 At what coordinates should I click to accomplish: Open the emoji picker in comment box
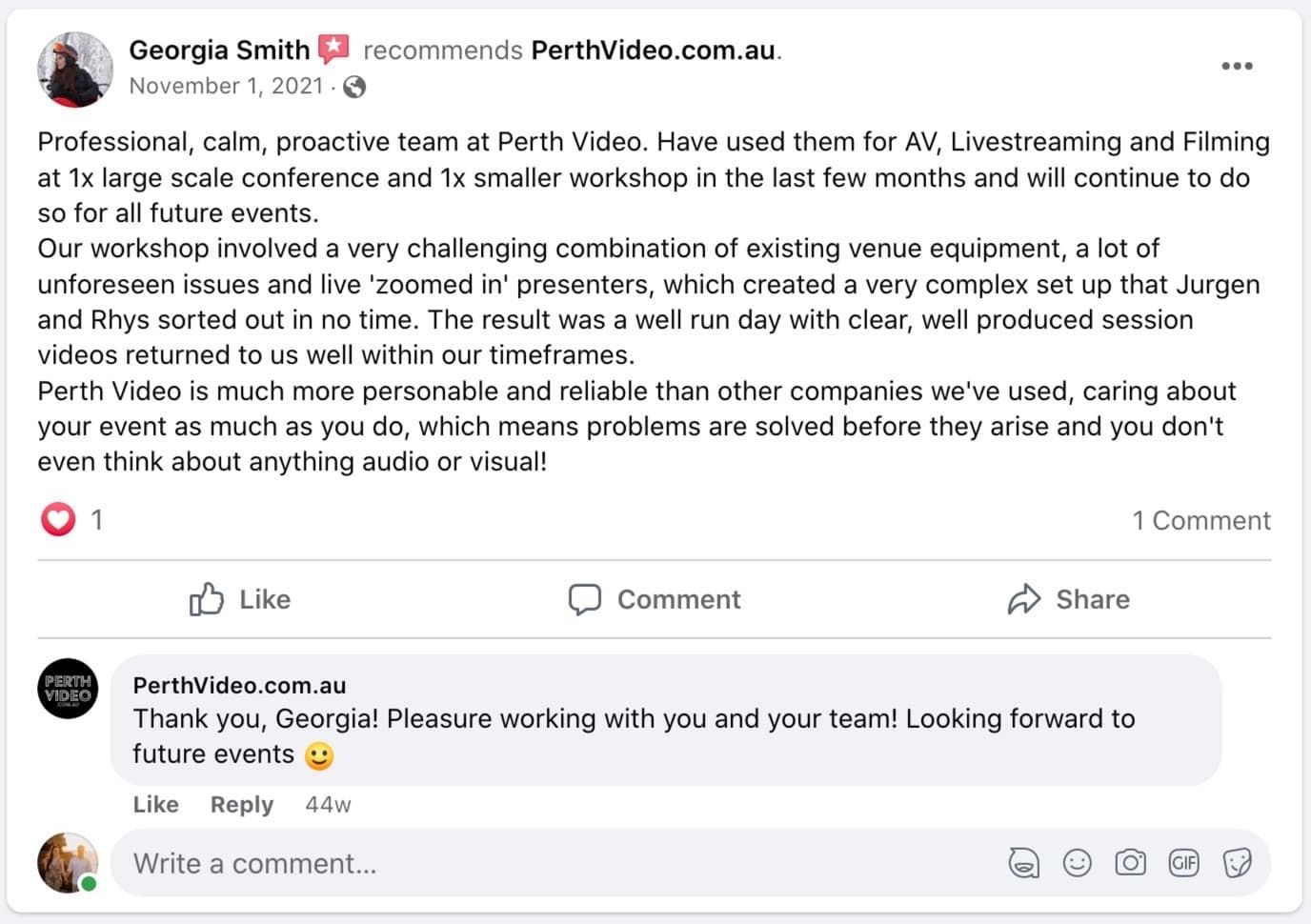[1077, 863]
